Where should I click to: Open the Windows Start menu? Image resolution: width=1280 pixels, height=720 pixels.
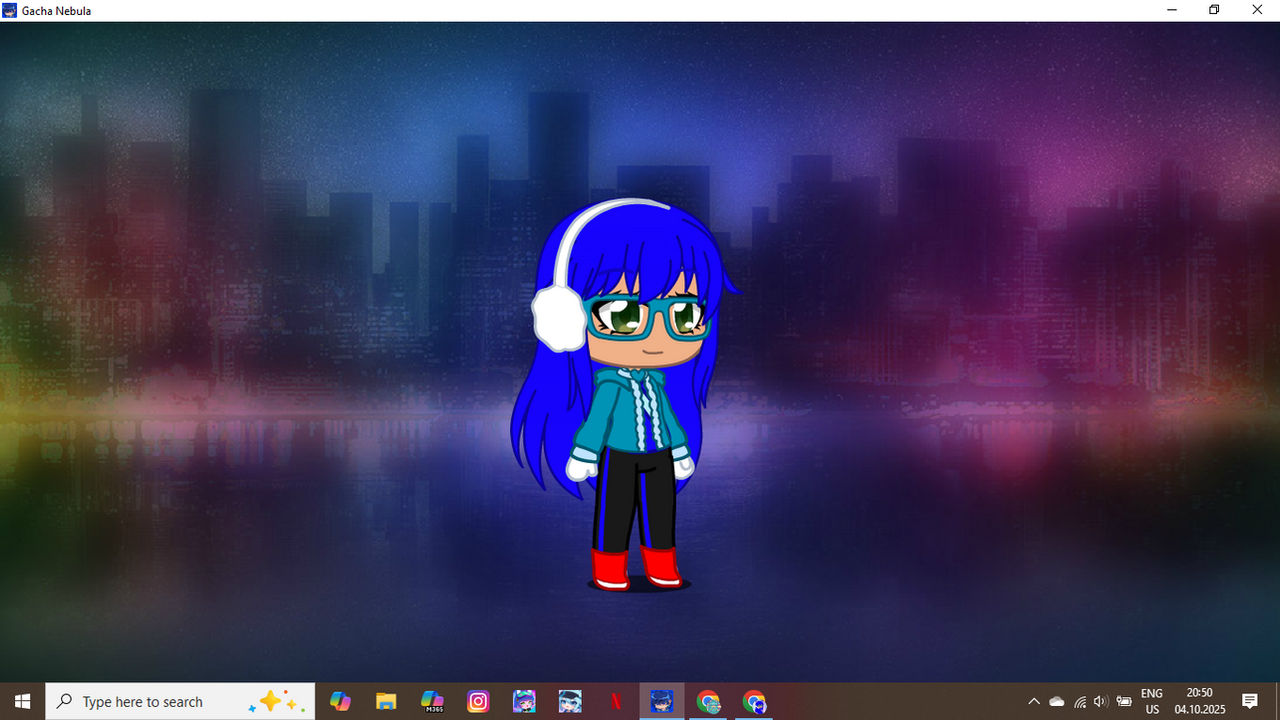coord(22,701)
